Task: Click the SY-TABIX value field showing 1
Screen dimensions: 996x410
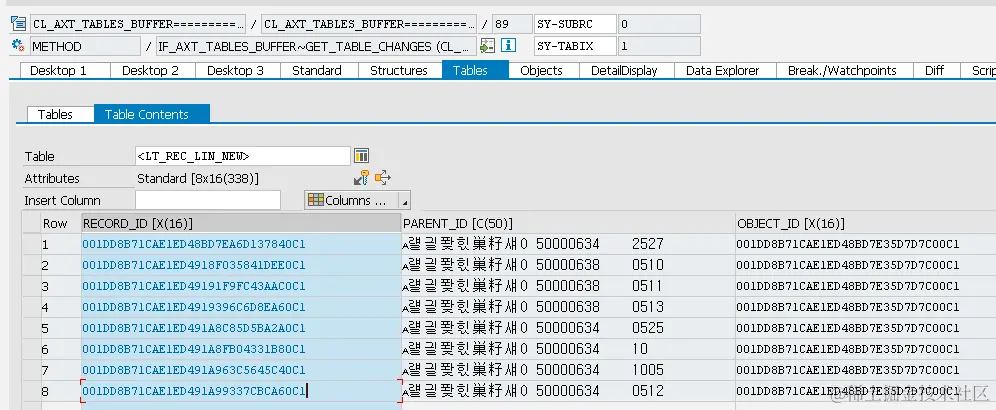Action: 659,46
